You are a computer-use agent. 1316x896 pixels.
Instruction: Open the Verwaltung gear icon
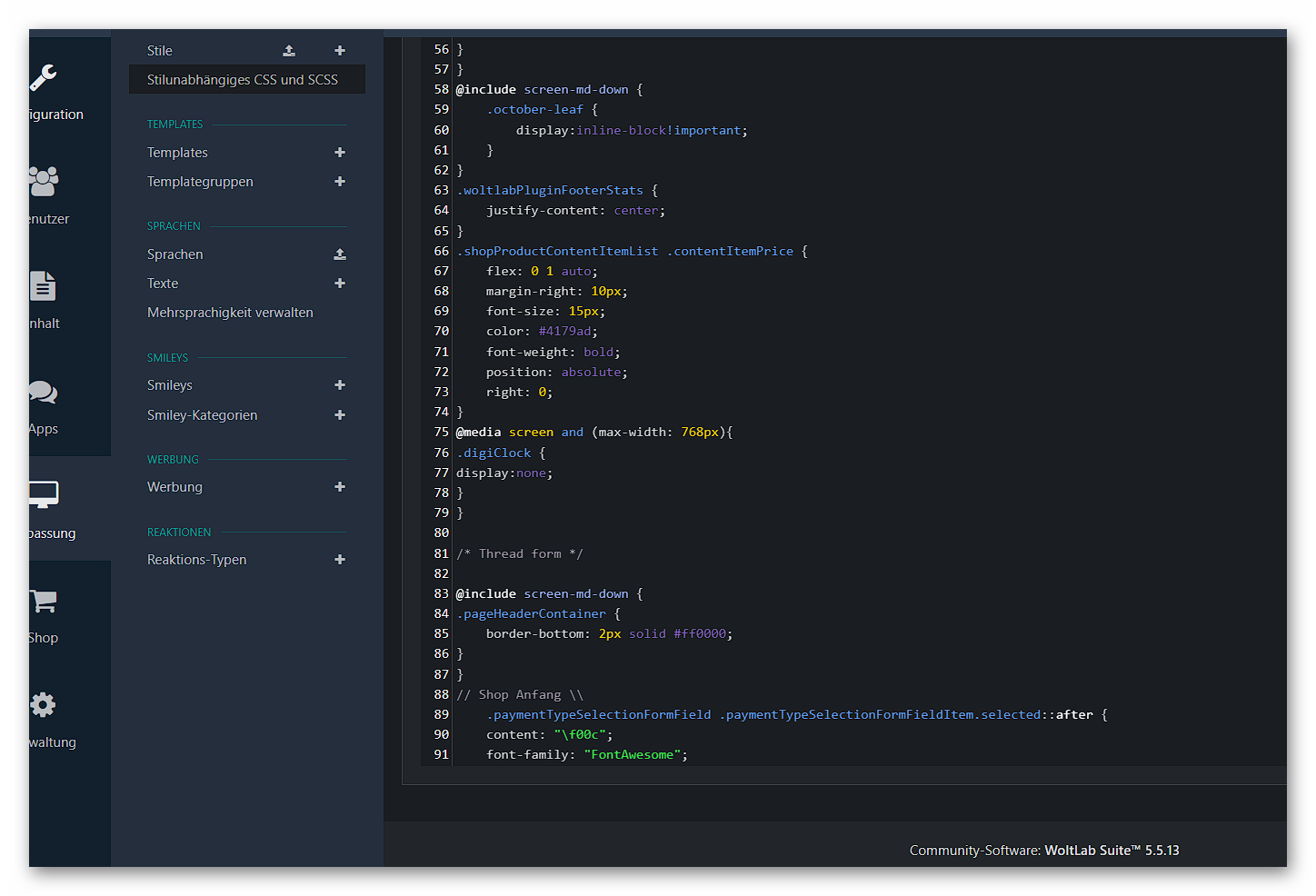click(43, 705)
